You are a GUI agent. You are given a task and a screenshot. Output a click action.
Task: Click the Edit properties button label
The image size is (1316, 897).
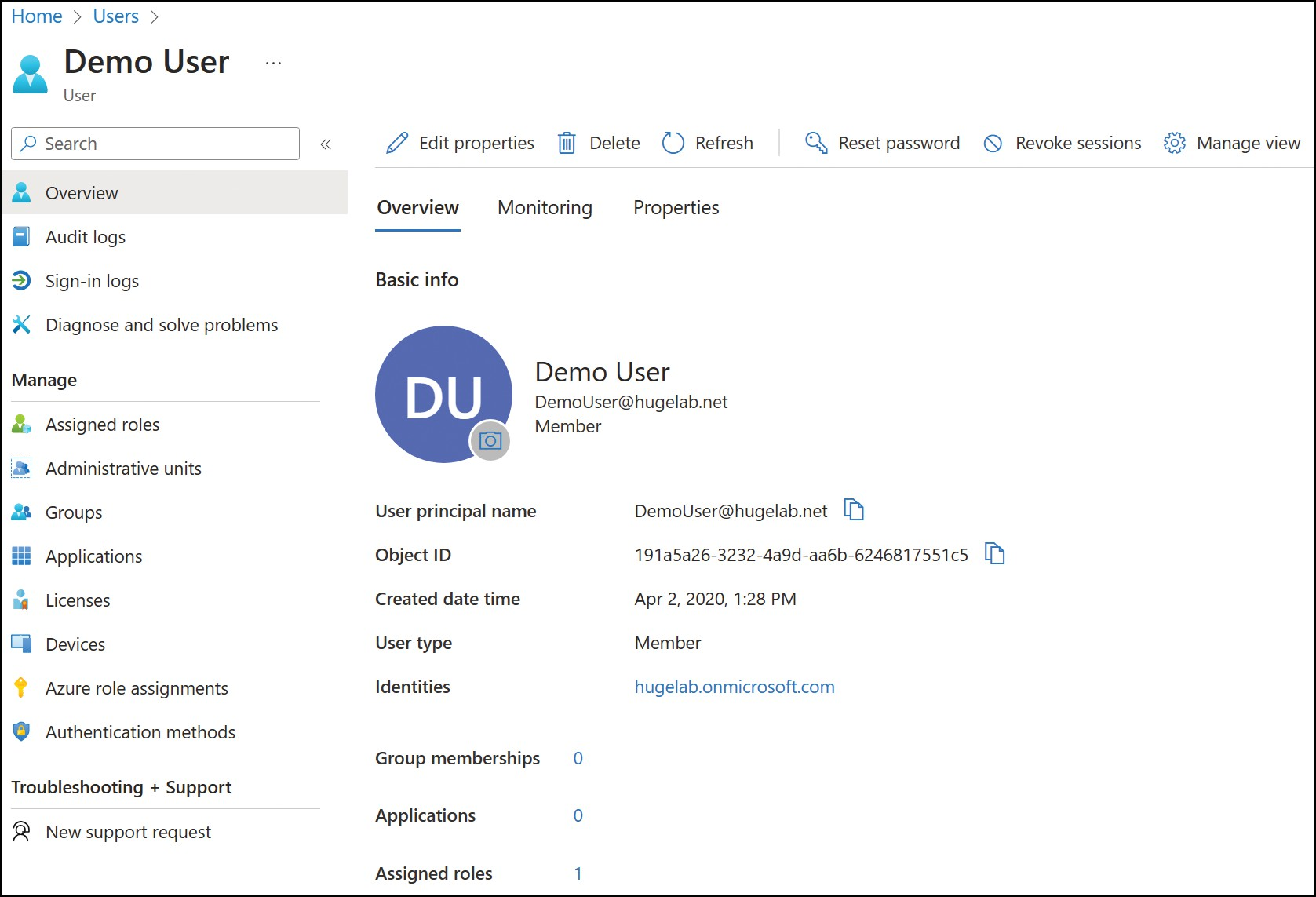click(476, 144)
